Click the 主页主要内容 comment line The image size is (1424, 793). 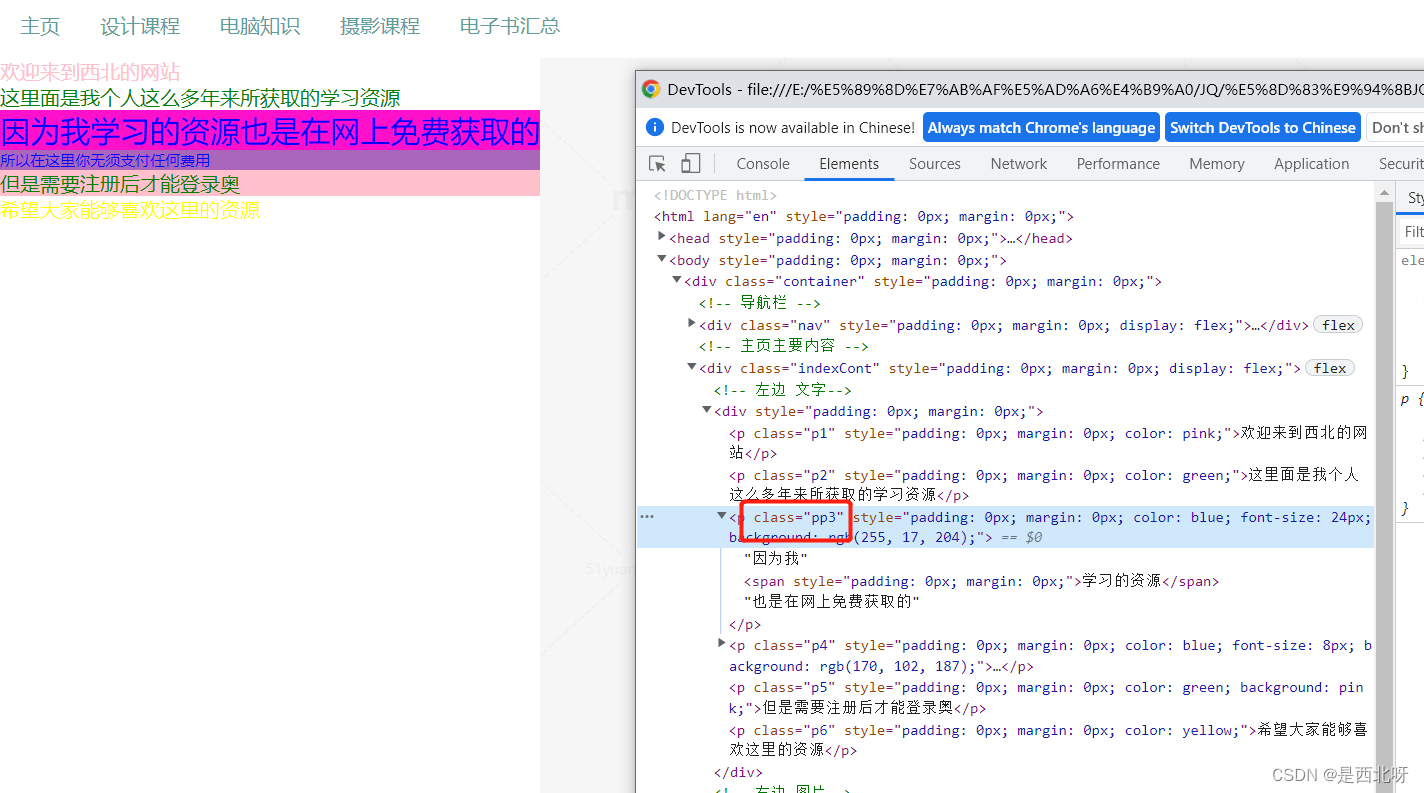[784, 346]
